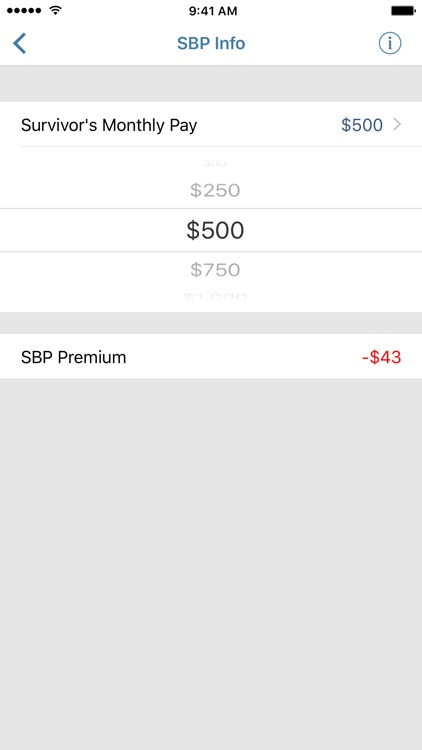Tap the gray band under navigation bar
The image size is (422, 750).
point(211,84)
